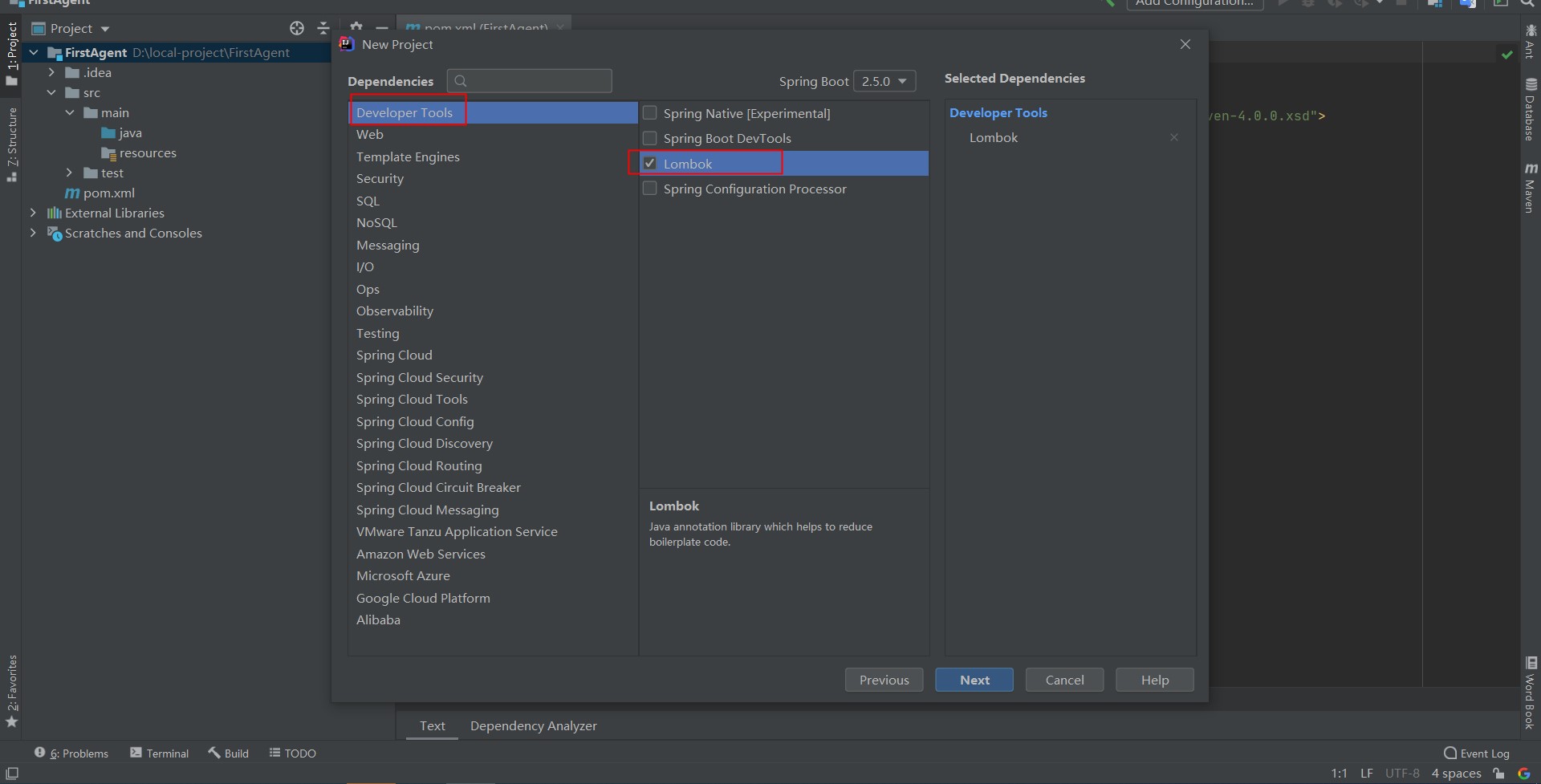Remove Lombok from Selected Dependencies
This screenshot has width=1541, height=784.
pyautogui.click(x=1174, y=137)
